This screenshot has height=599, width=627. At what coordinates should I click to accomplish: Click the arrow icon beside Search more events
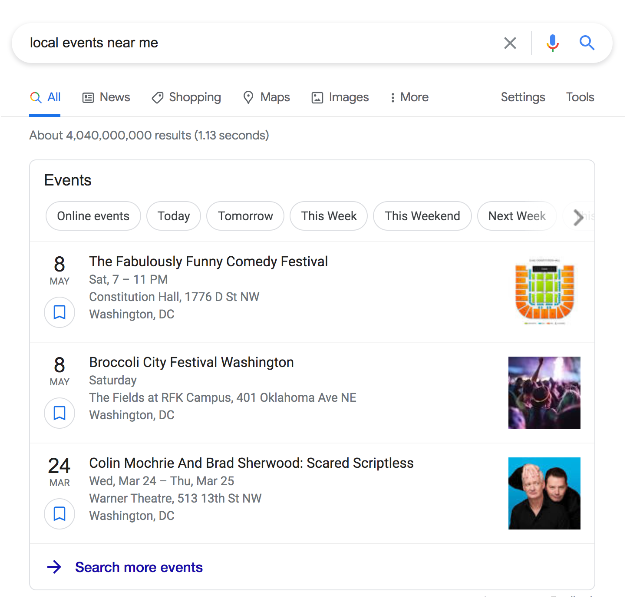pyautogui.click(x=54, y=567)
